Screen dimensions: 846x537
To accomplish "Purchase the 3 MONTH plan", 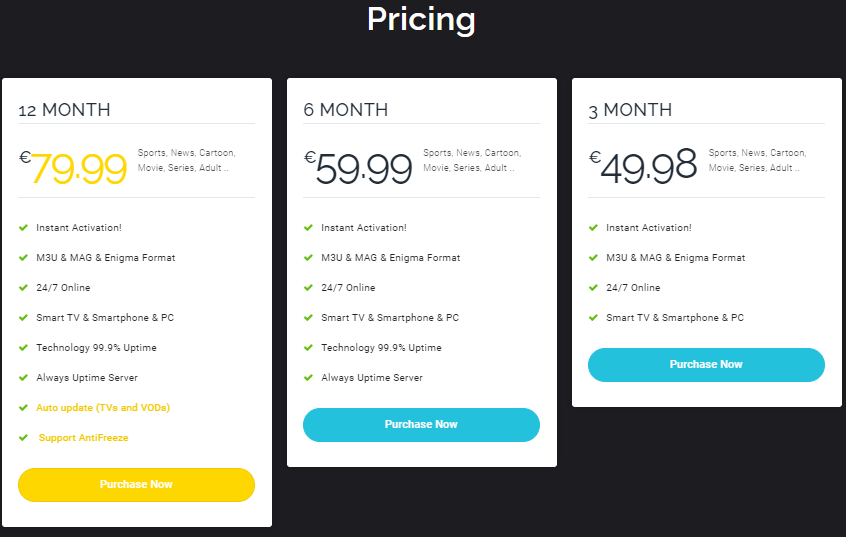I will coord(706,364).
